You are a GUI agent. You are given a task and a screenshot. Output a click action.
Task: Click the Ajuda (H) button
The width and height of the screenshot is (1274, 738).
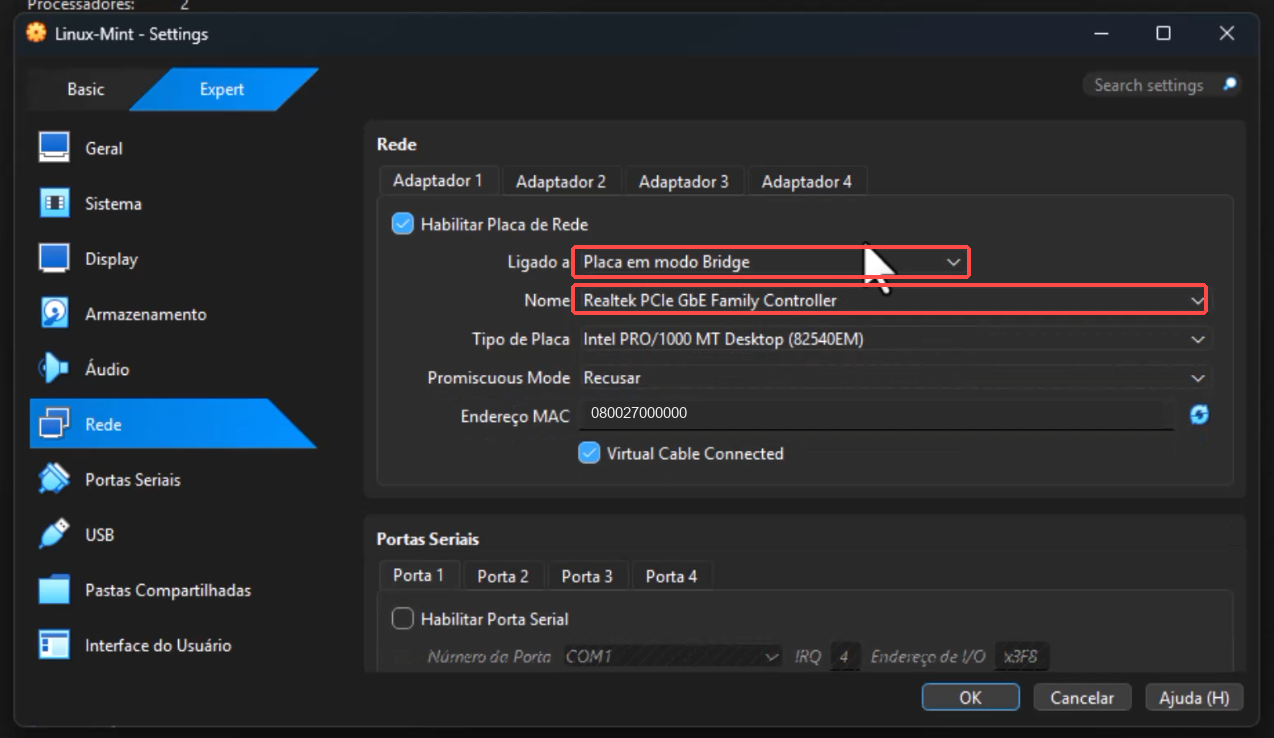click(x=1194, y=697)
